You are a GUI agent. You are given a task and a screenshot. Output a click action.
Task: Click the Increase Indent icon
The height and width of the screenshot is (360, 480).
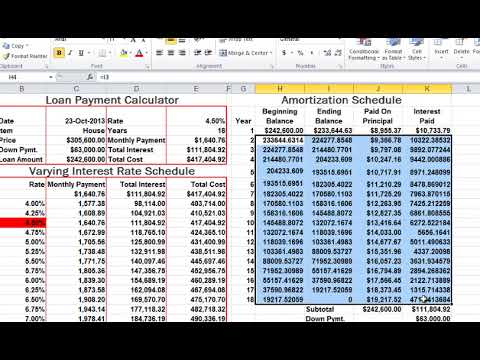pos(208,53)
